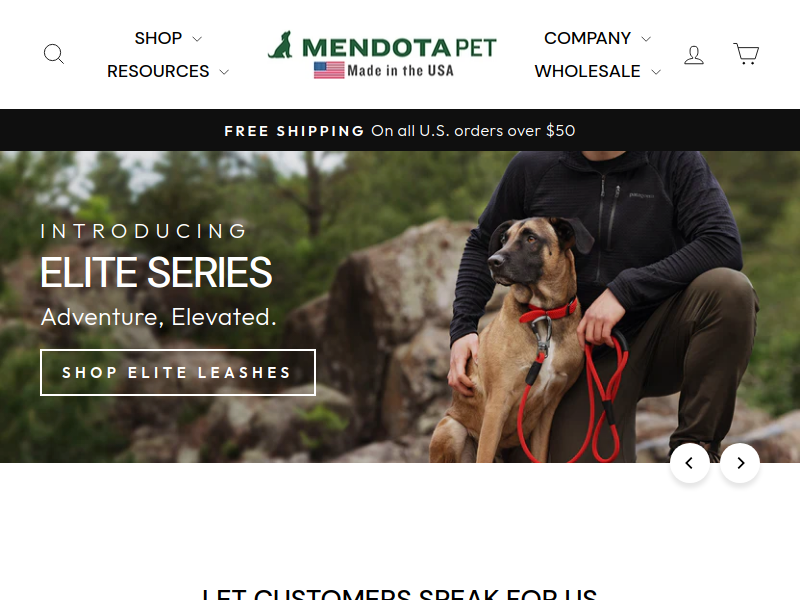Click the green dog logo silhouette
The width and height of the screenshot is (800, 600).
pos(281,45)
